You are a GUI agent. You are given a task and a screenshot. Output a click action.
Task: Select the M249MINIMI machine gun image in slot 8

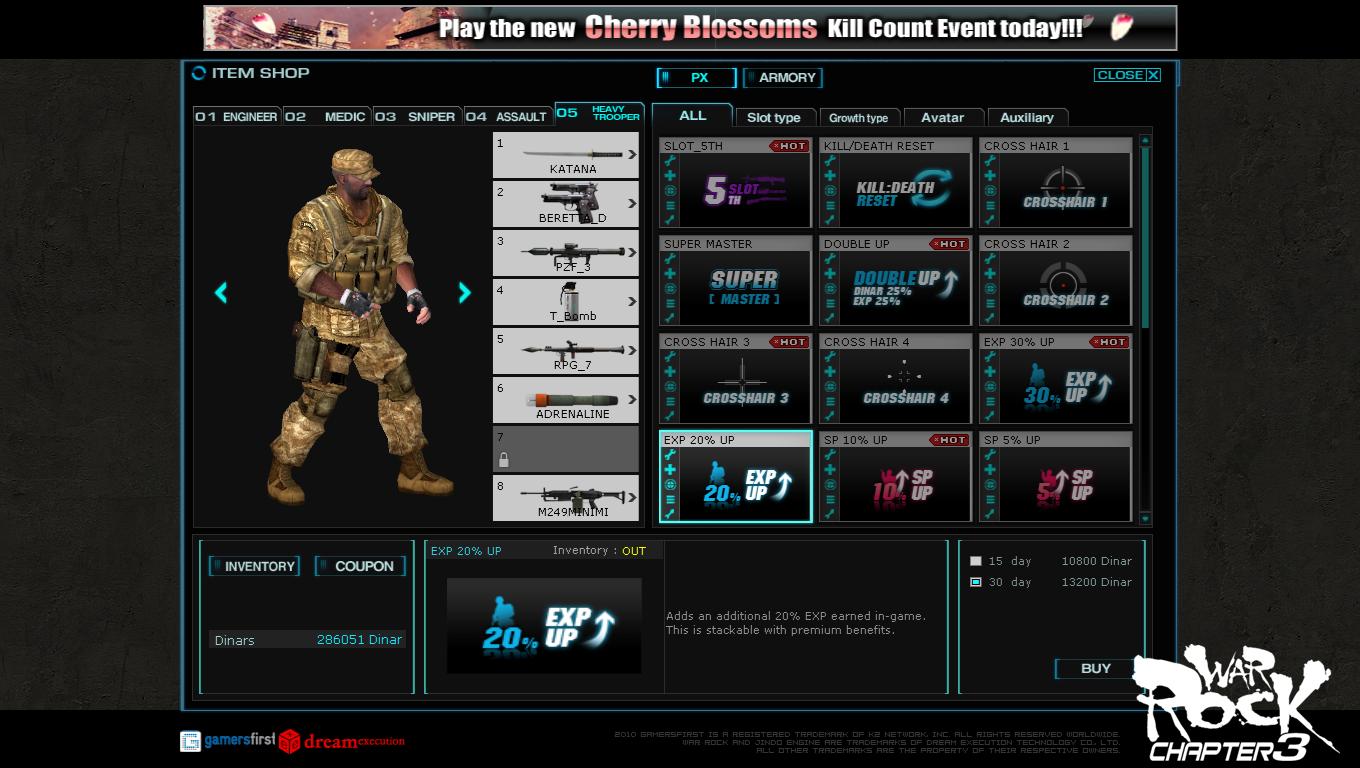pos(571,496)
